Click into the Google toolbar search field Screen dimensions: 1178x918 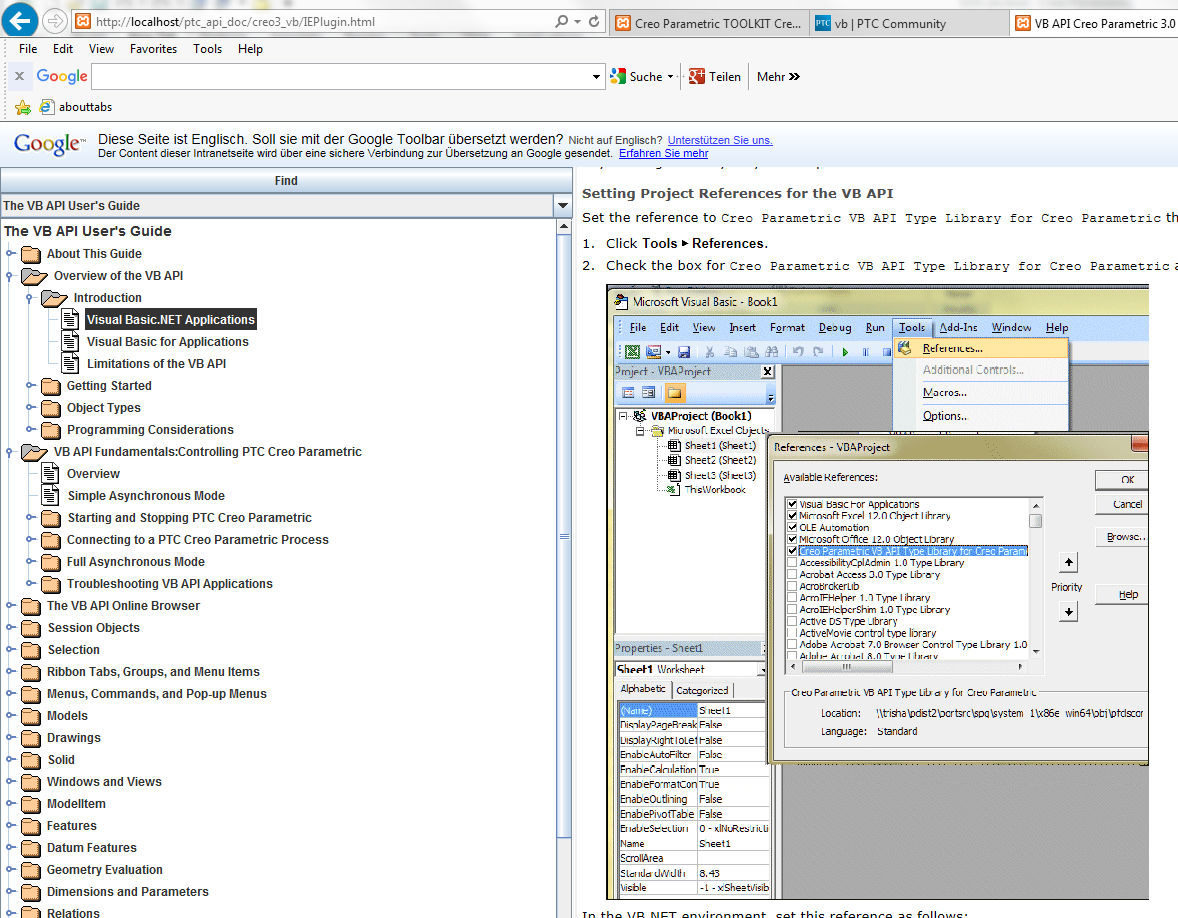[x=341, y=77]
